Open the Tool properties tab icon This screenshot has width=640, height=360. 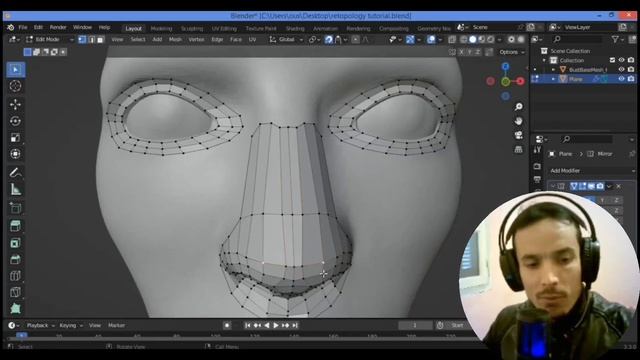click(537, 150)
